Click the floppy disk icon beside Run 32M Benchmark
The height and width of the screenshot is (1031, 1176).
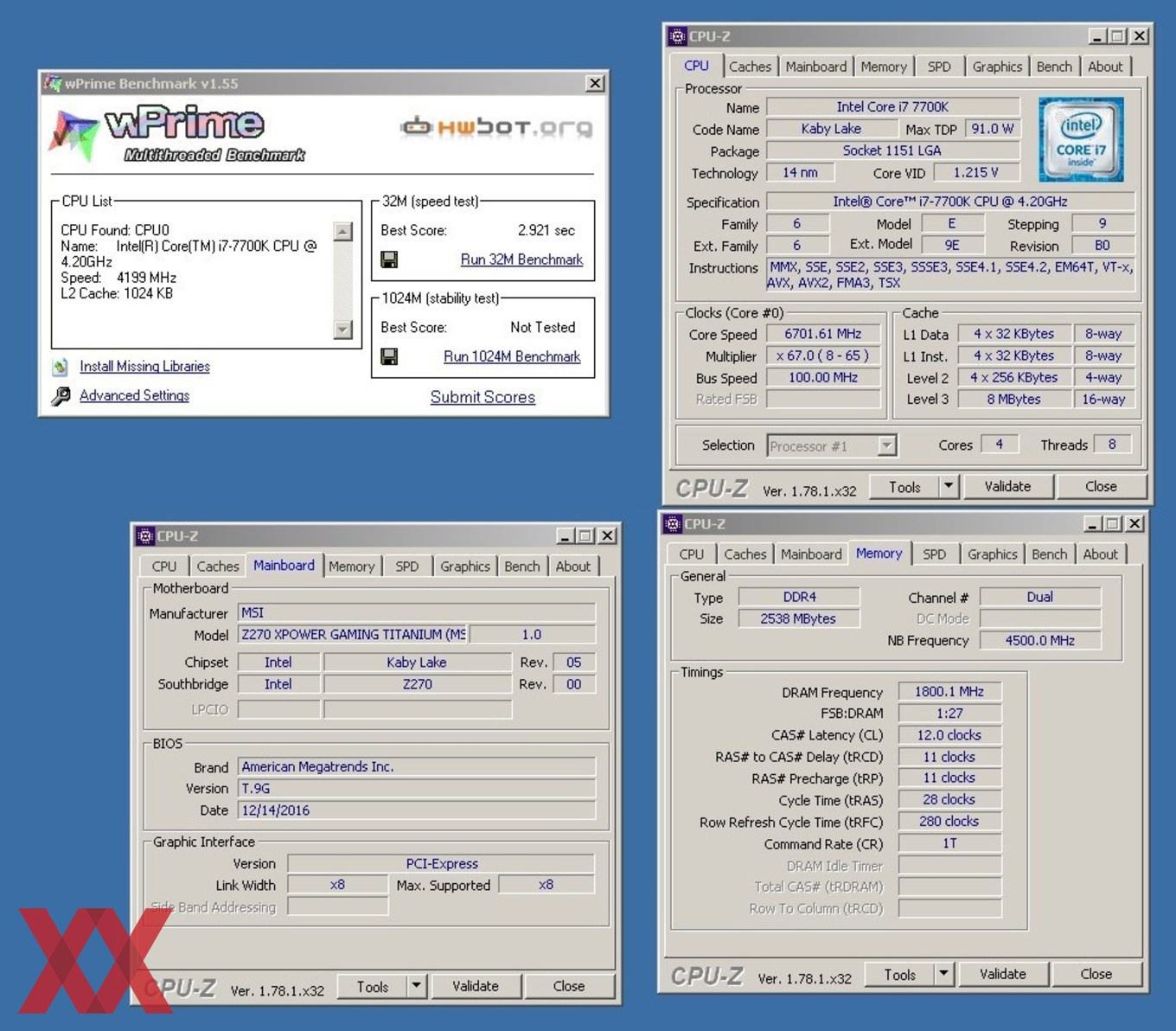pos(389,259)
